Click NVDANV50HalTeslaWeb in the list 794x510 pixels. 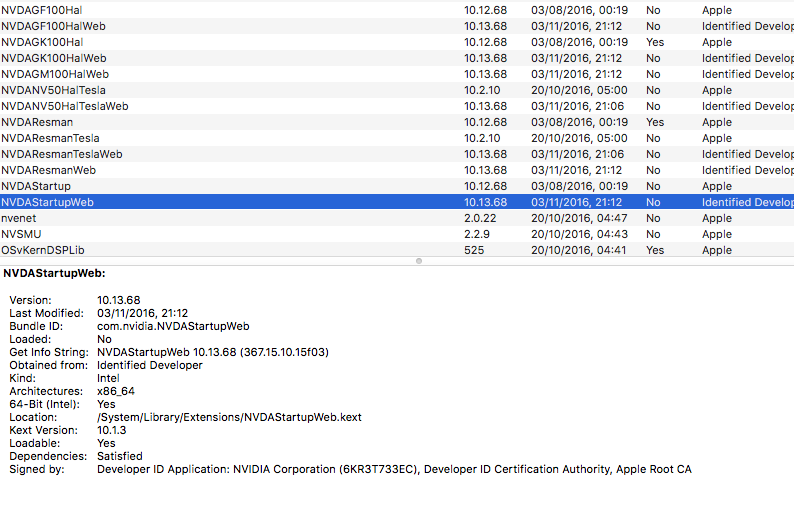pos(397,106)
